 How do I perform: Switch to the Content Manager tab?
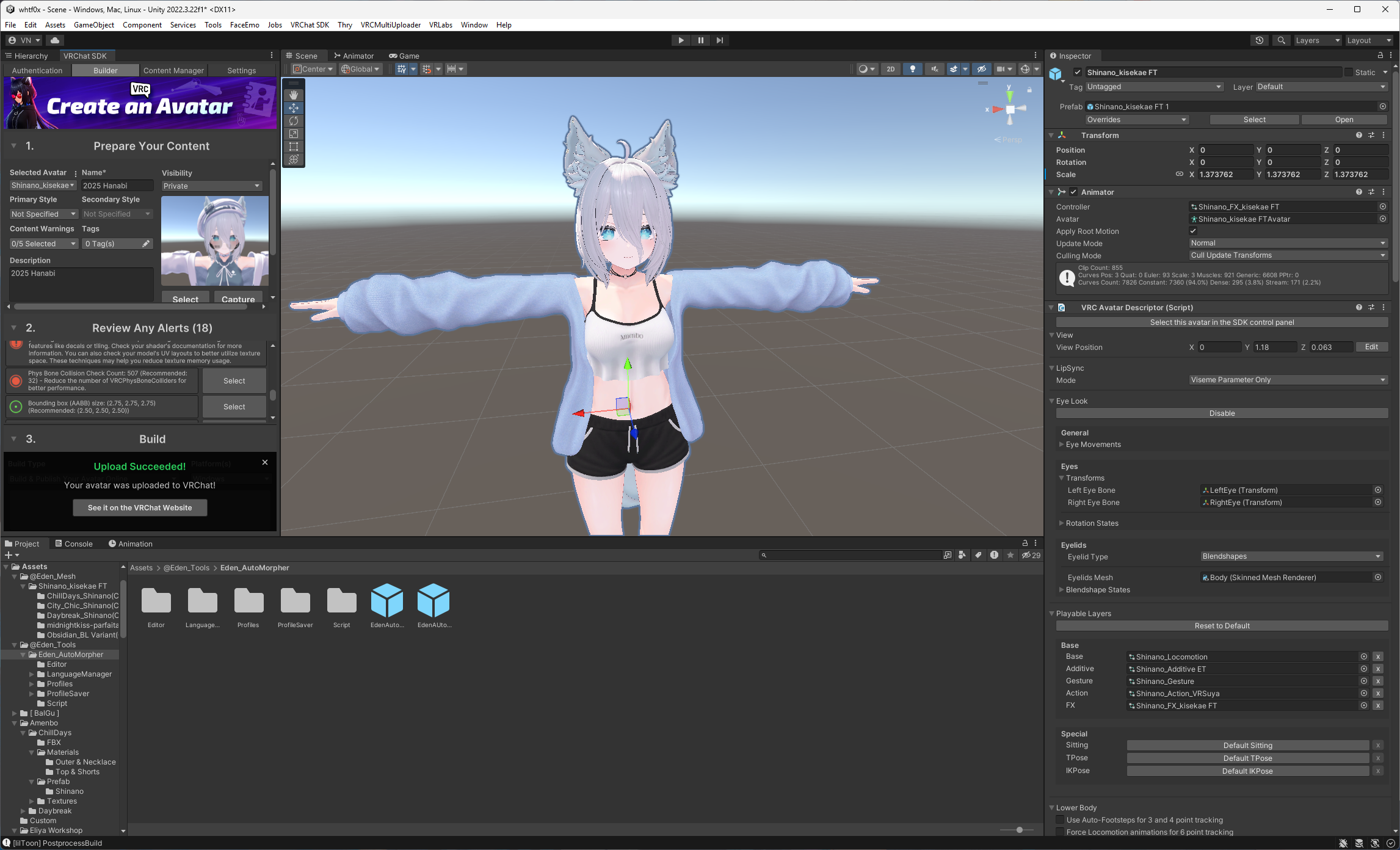click(173, 70)
